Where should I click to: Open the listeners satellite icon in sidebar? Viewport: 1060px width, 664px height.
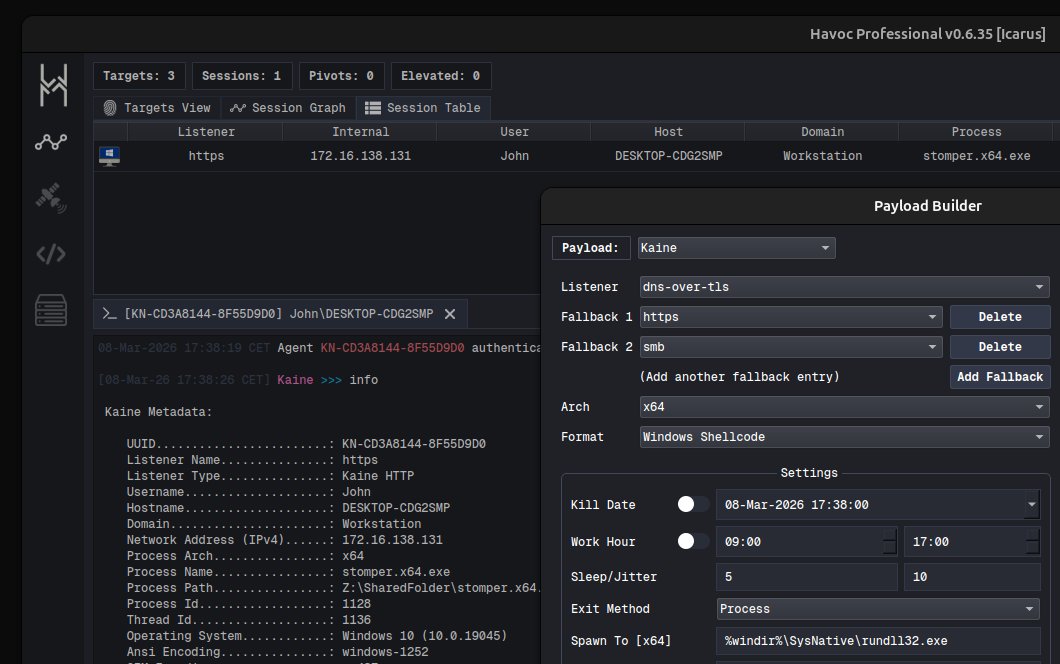click(x=51, y=198)
